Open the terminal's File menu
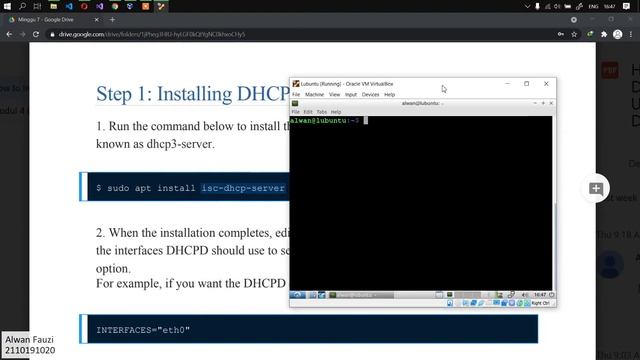Screen dimensions: 640x360 pyautogui.click(x=296, y=112)
